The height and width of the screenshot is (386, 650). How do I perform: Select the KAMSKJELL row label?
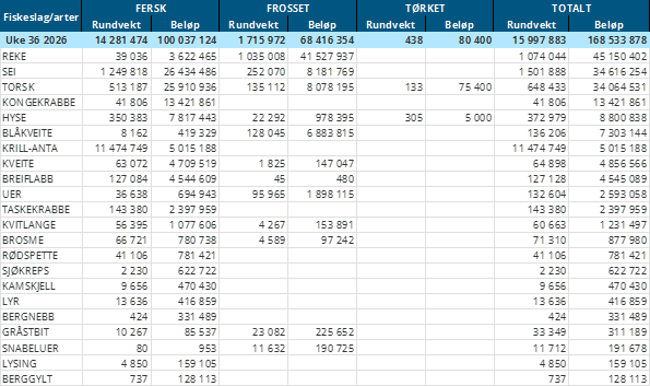tap(29, 286)
